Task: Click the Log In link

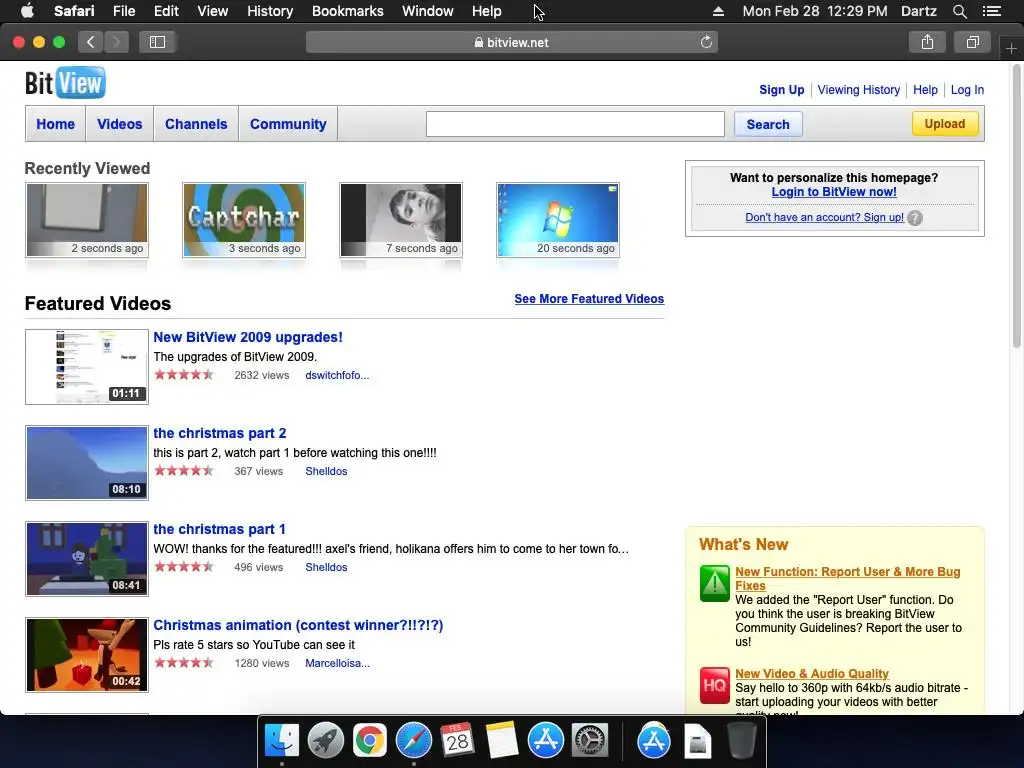Action: click(x=967, y=90)
